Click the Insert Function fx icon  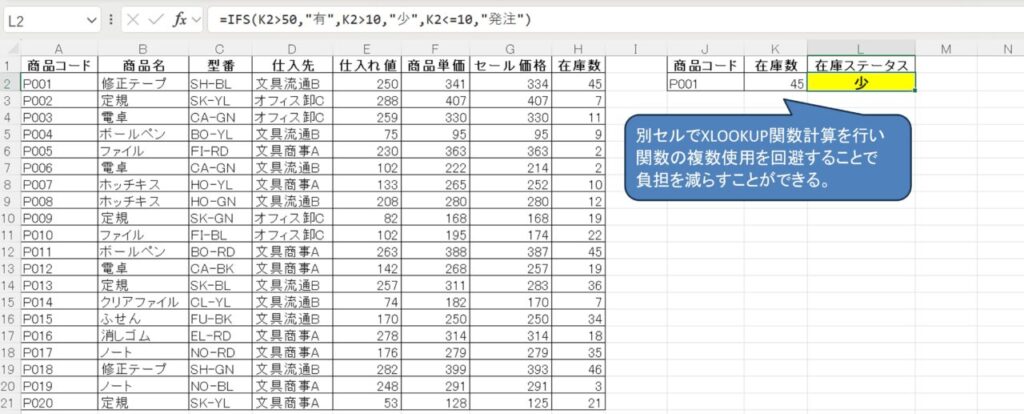179,20
